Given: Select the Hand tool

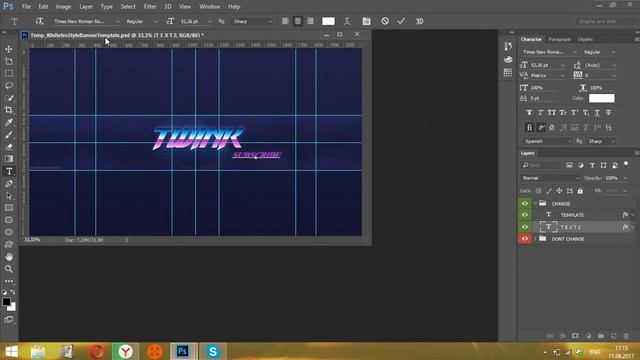Looking at the screenshot, I should tap(9, 257).
